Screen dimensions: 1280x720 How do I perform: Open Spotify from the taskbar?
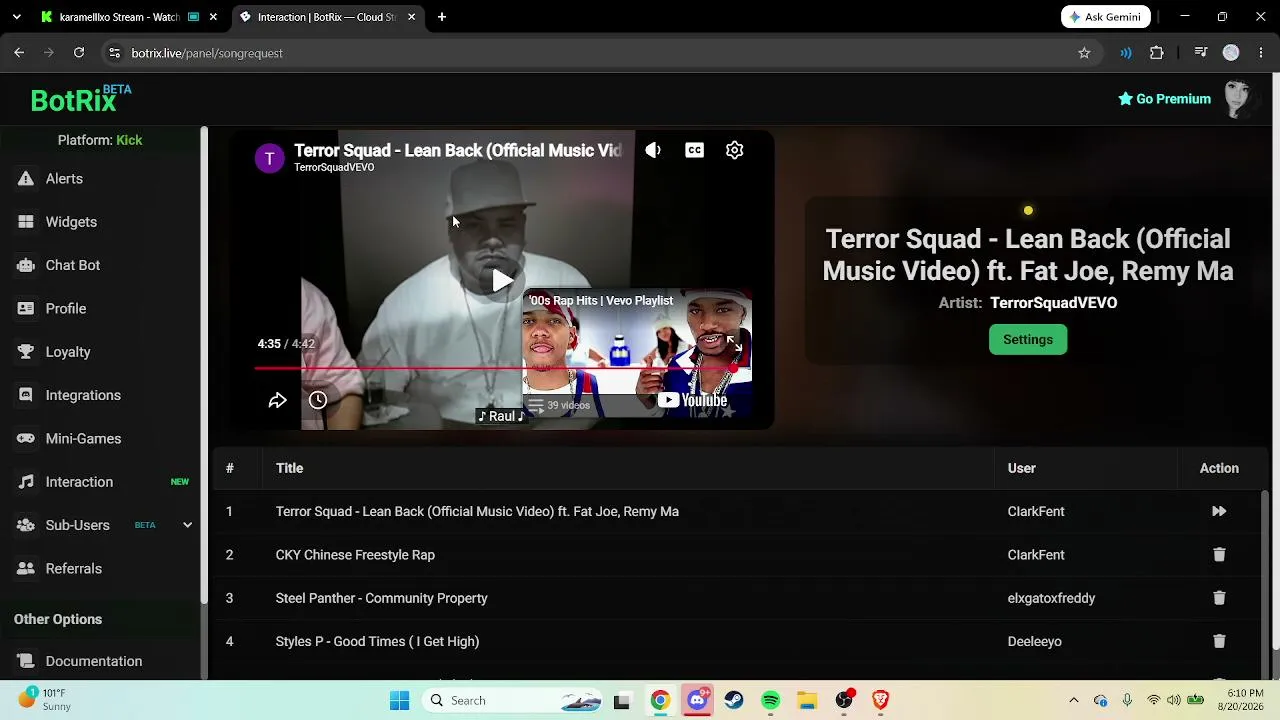click(x=770, y=700)
